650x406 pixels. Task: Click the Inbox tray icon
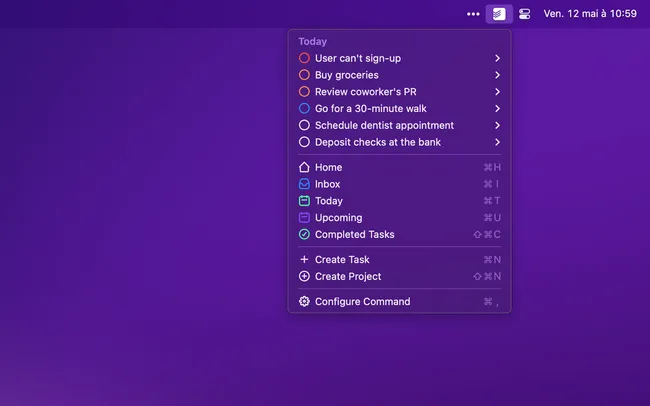[x=304, y=184]
